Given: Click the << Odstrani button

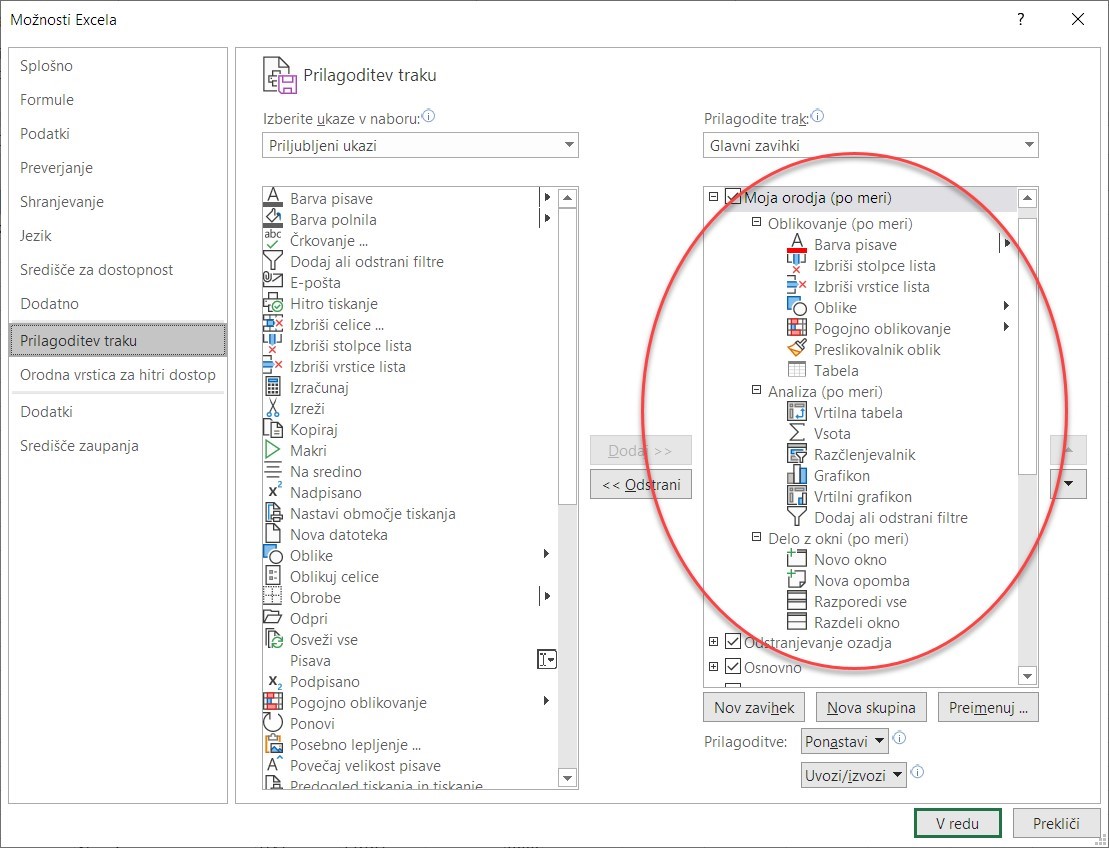Looking at the screenshot, I should (641, 484).
